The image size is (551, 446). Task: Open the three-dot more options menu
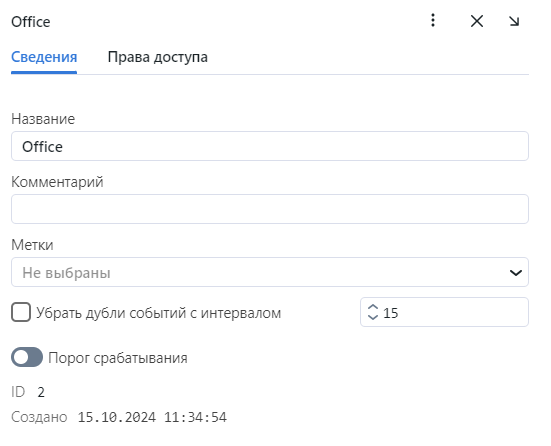click(433, 20)
